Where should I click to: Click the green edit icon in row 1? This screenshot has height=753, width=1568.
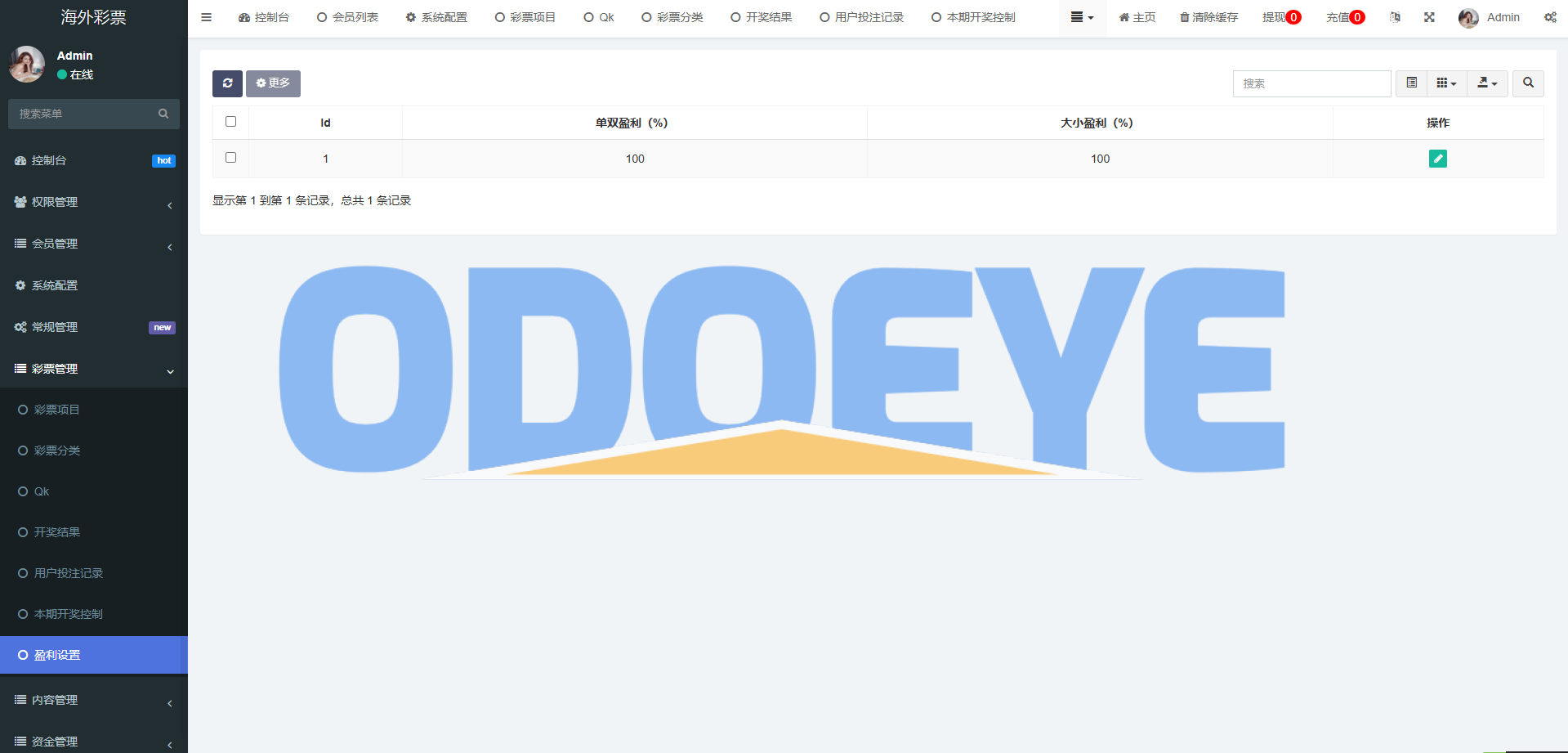pos(1438,159)
